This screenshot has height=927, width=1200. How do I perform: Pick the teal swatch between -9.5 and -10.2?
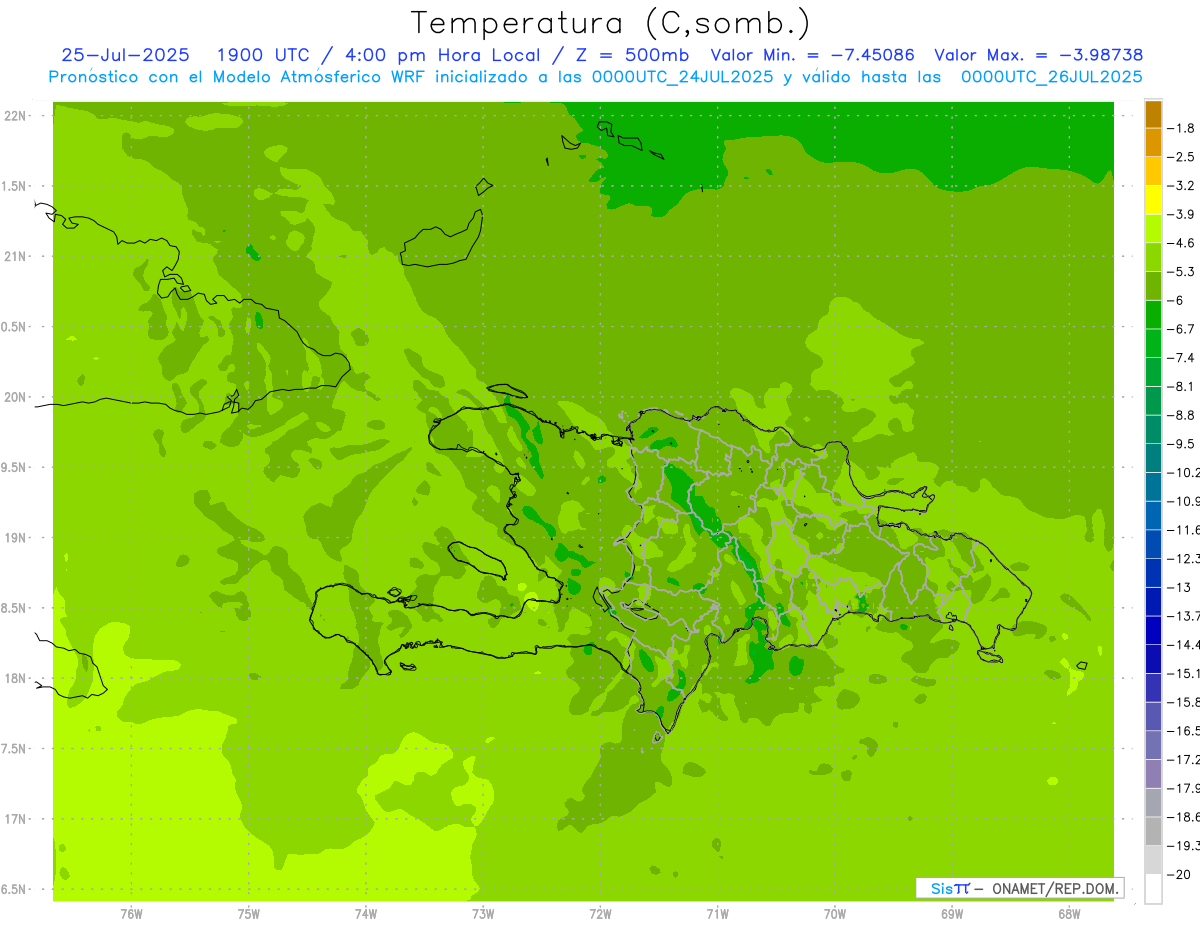coord(1154,458)
